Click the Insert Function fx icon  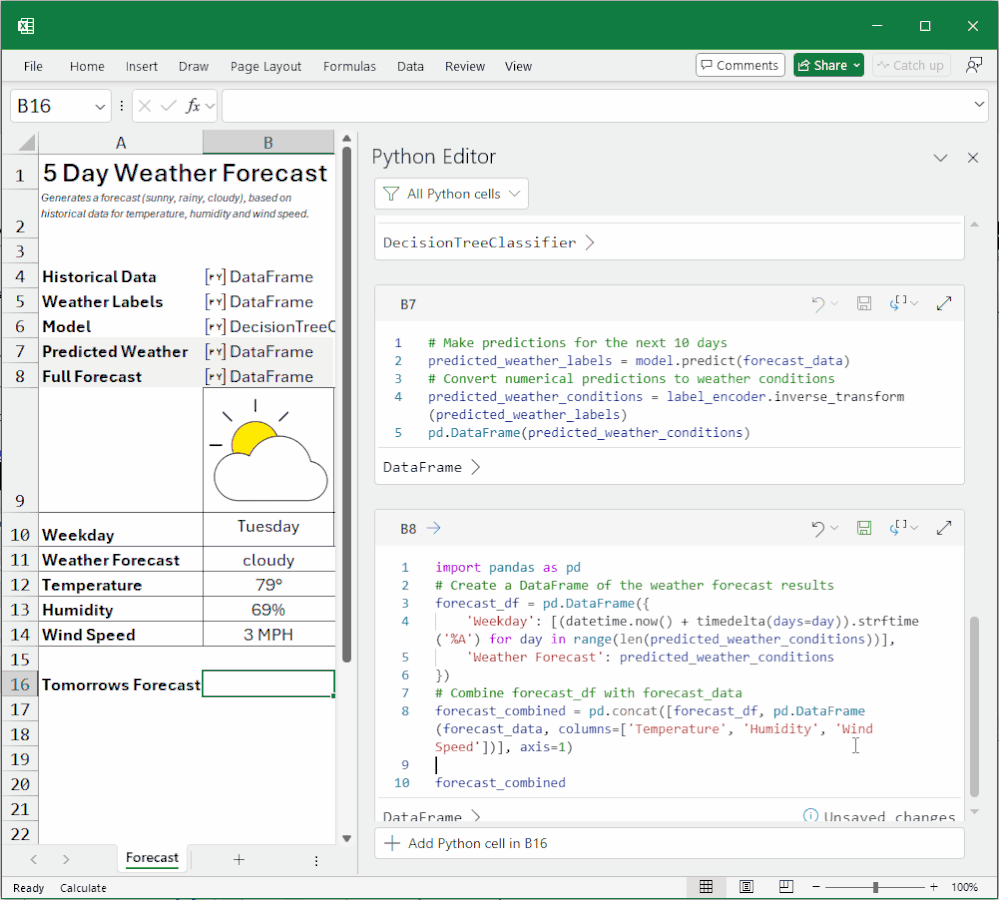click(193, 106)
